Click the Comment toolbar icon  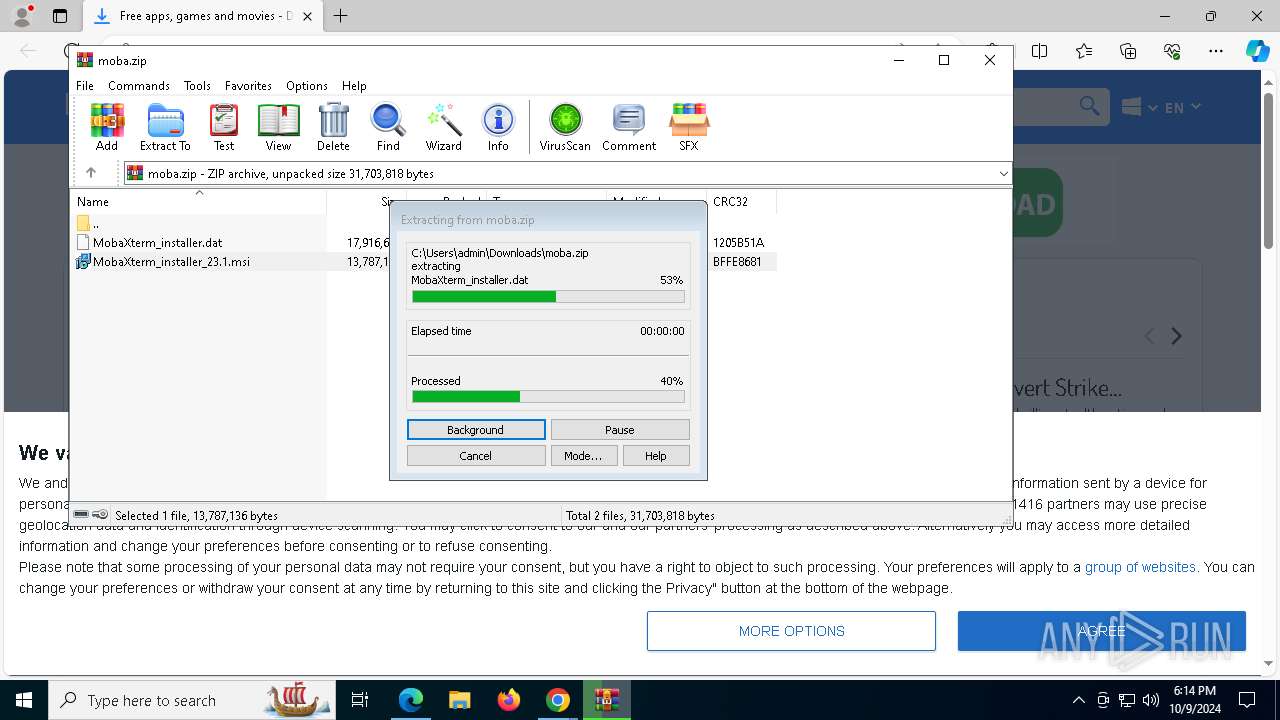pyautogui.click(x=629, y=127)
